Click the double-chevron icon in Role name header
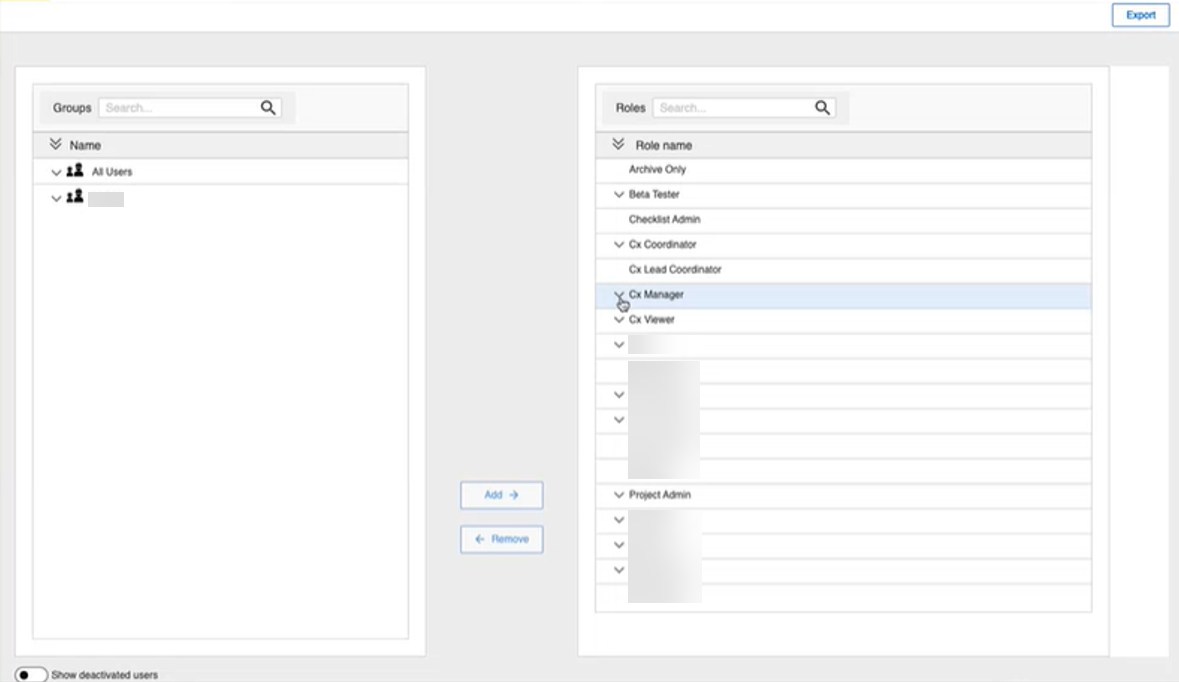Viewport: 1179px width, 682px height. pos(618,145)
